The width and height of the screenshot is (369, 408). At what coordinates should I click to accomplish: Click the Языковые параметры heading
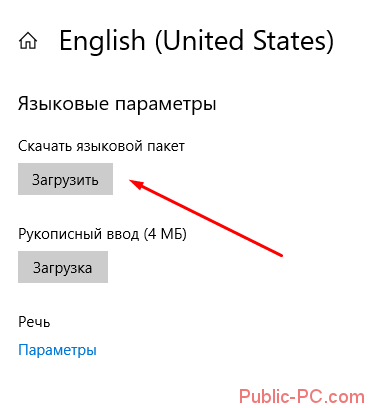point(117,104)
